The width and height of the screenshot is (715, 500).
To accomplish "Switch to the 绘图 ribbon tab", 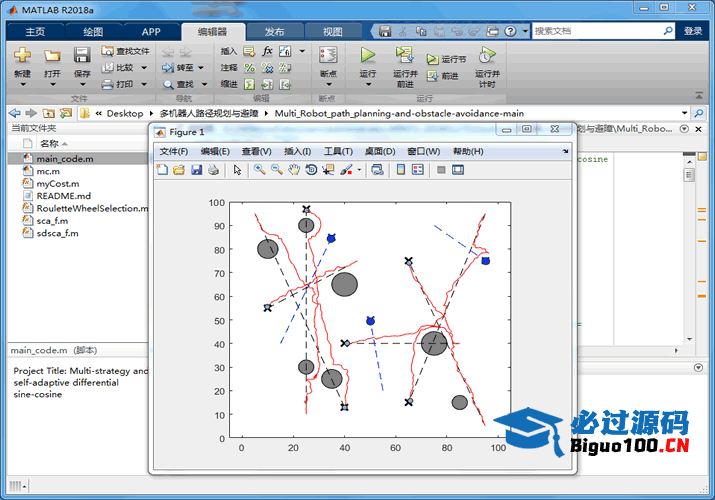I will pos(92,31).
